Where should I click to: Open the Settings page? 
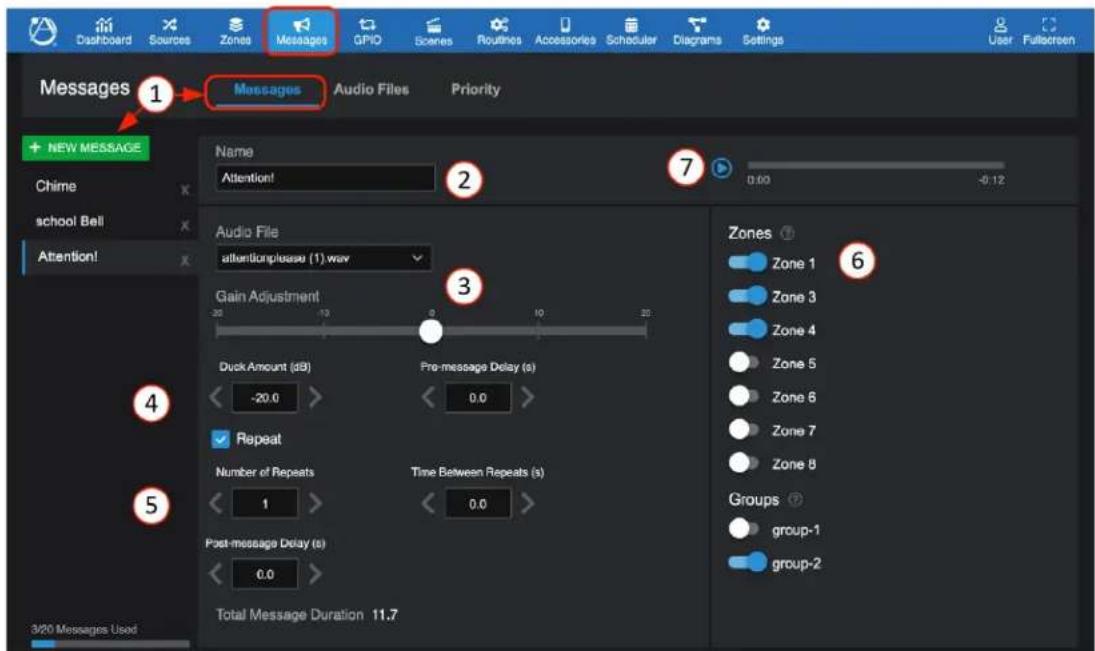click(763, 32)
